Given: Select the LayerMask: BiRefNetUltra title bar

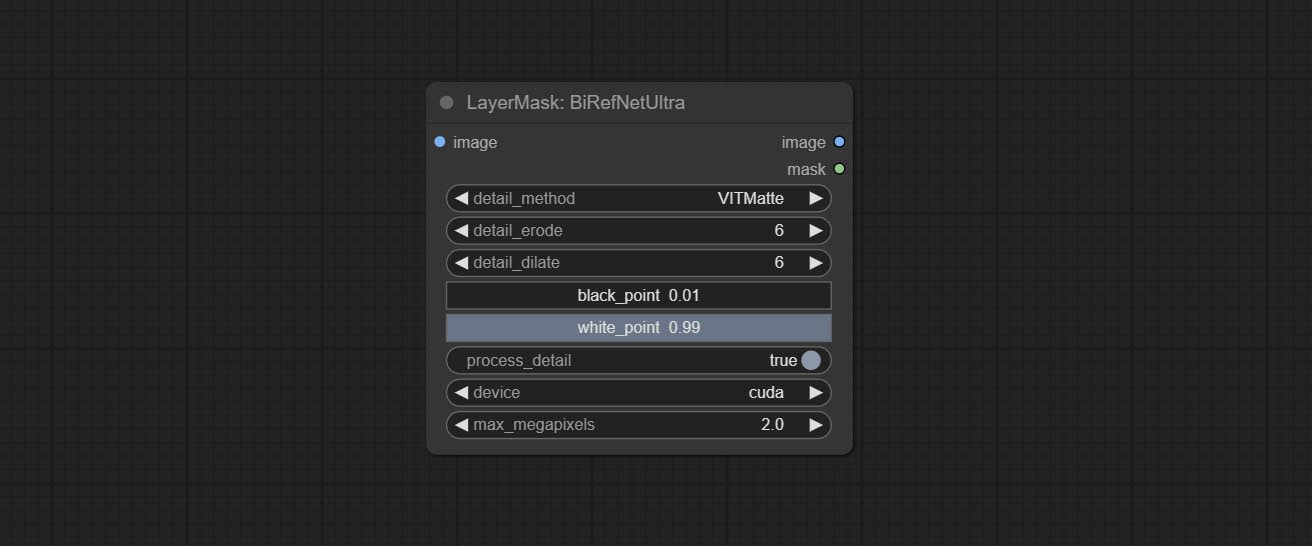Looking at the screenshot, I should [640, 103].
